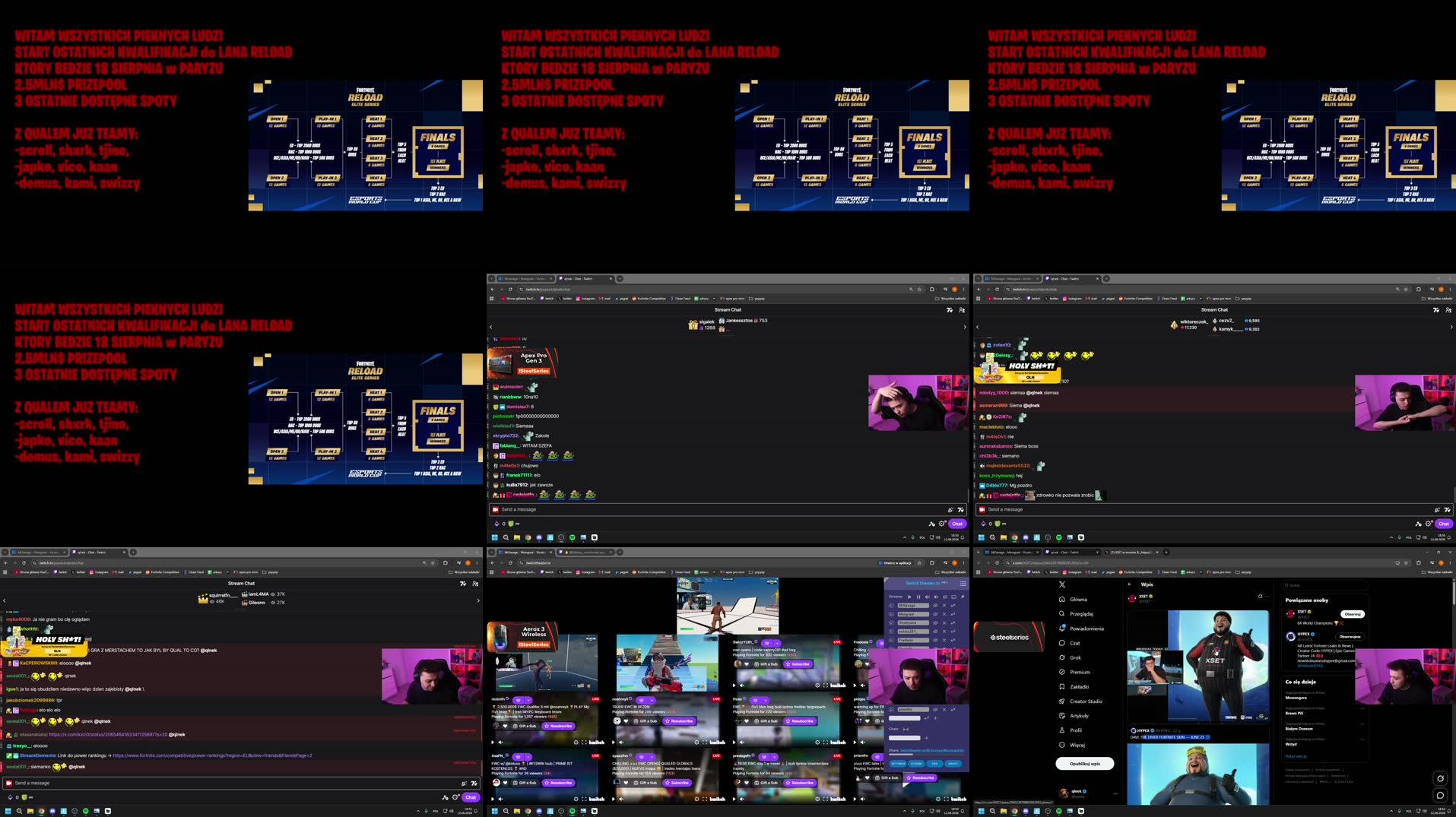Open Spotify from the X window's taskbar
Screen dimensions: 1456x817
coord(1059,811)
